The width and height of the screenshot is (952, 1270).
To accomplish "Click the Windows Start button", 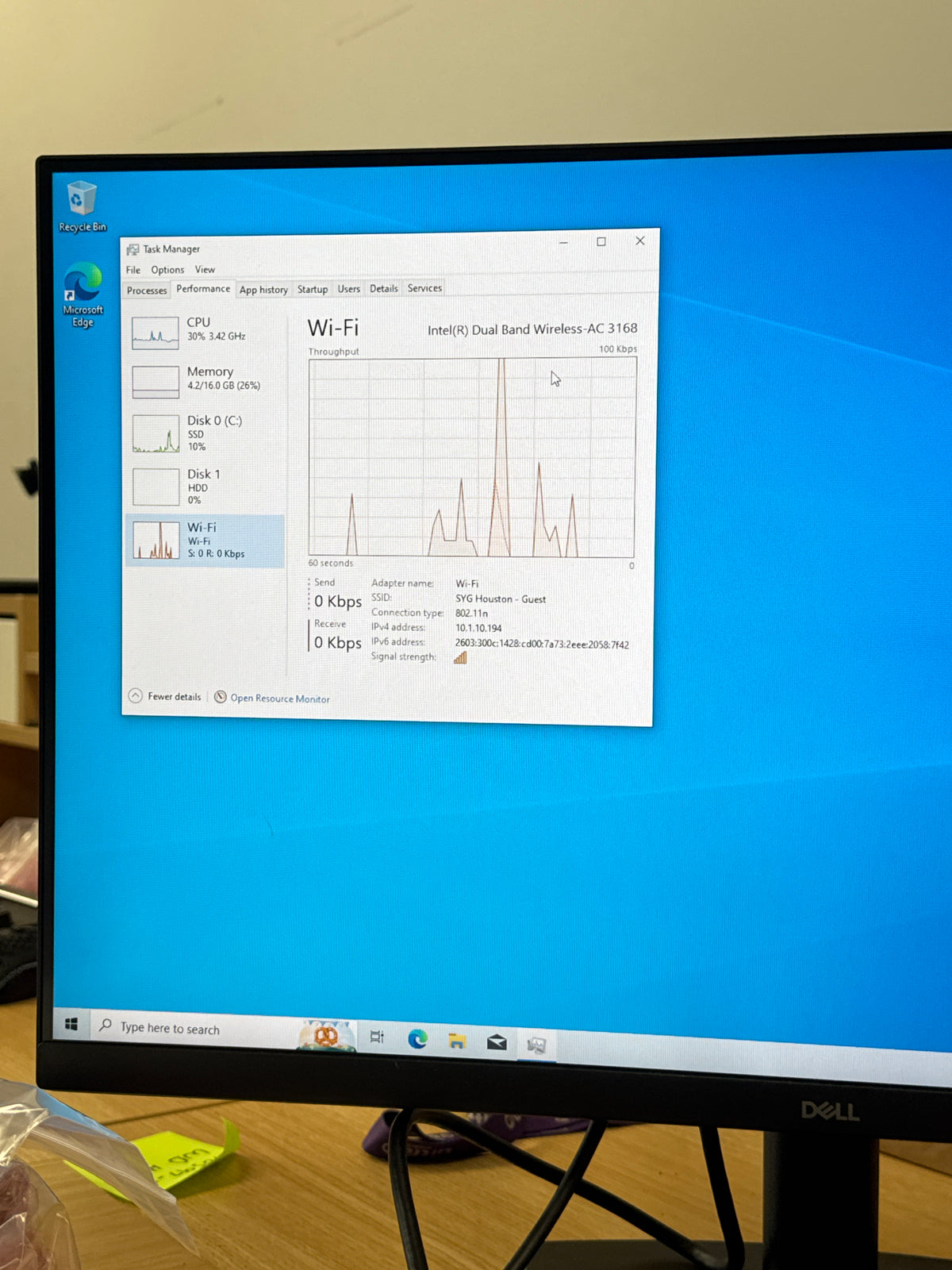I will (71, 1025).
